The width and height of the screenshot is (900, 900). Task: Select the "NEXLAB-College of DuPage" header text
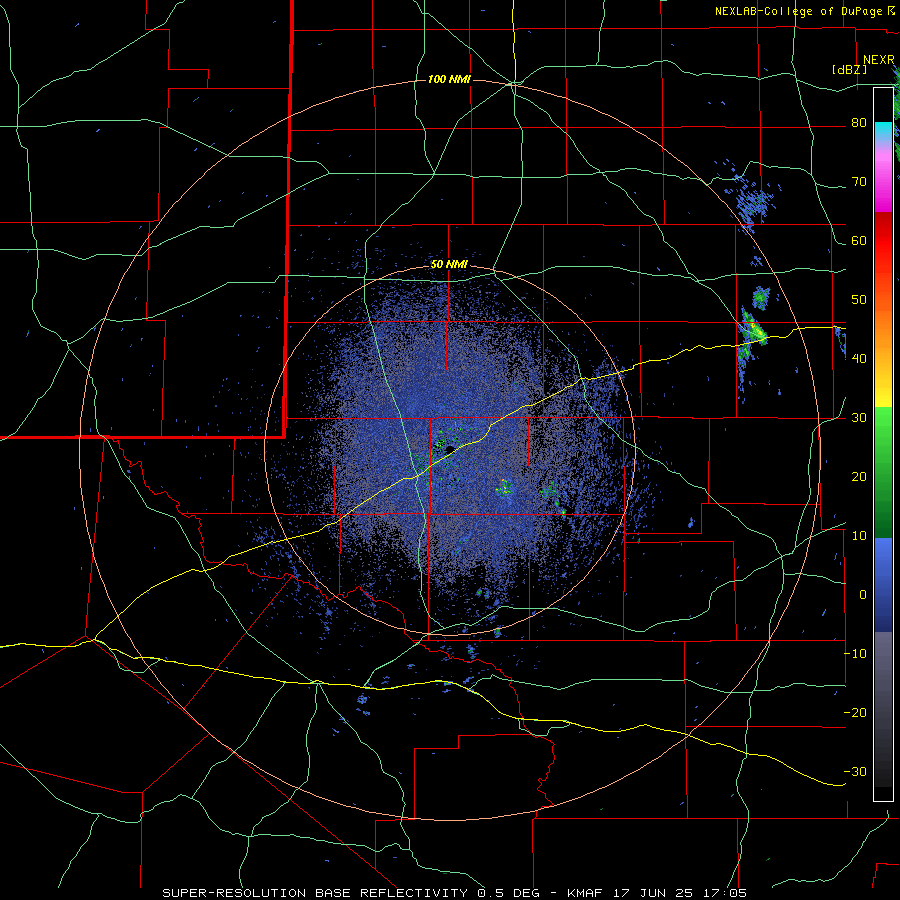[798, 11]
